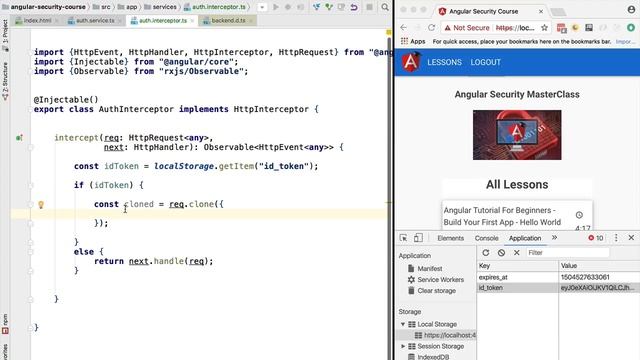Click the implements gutter icon beside intercept
This screenshot has width=640, height=360.
tap(19, 138)
